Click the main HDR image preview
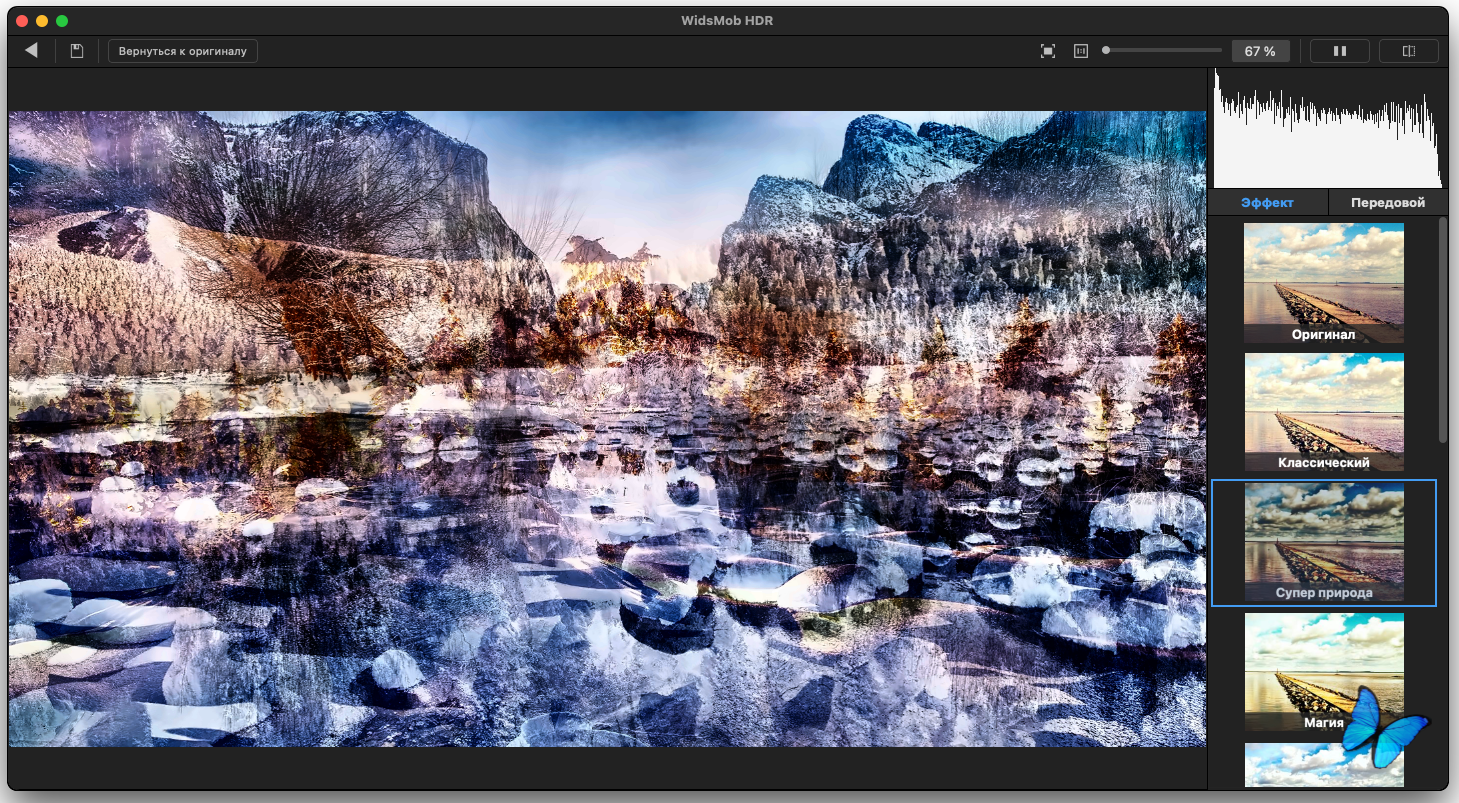The width and height of the screenshot is (1459, 803). point(607,429)
